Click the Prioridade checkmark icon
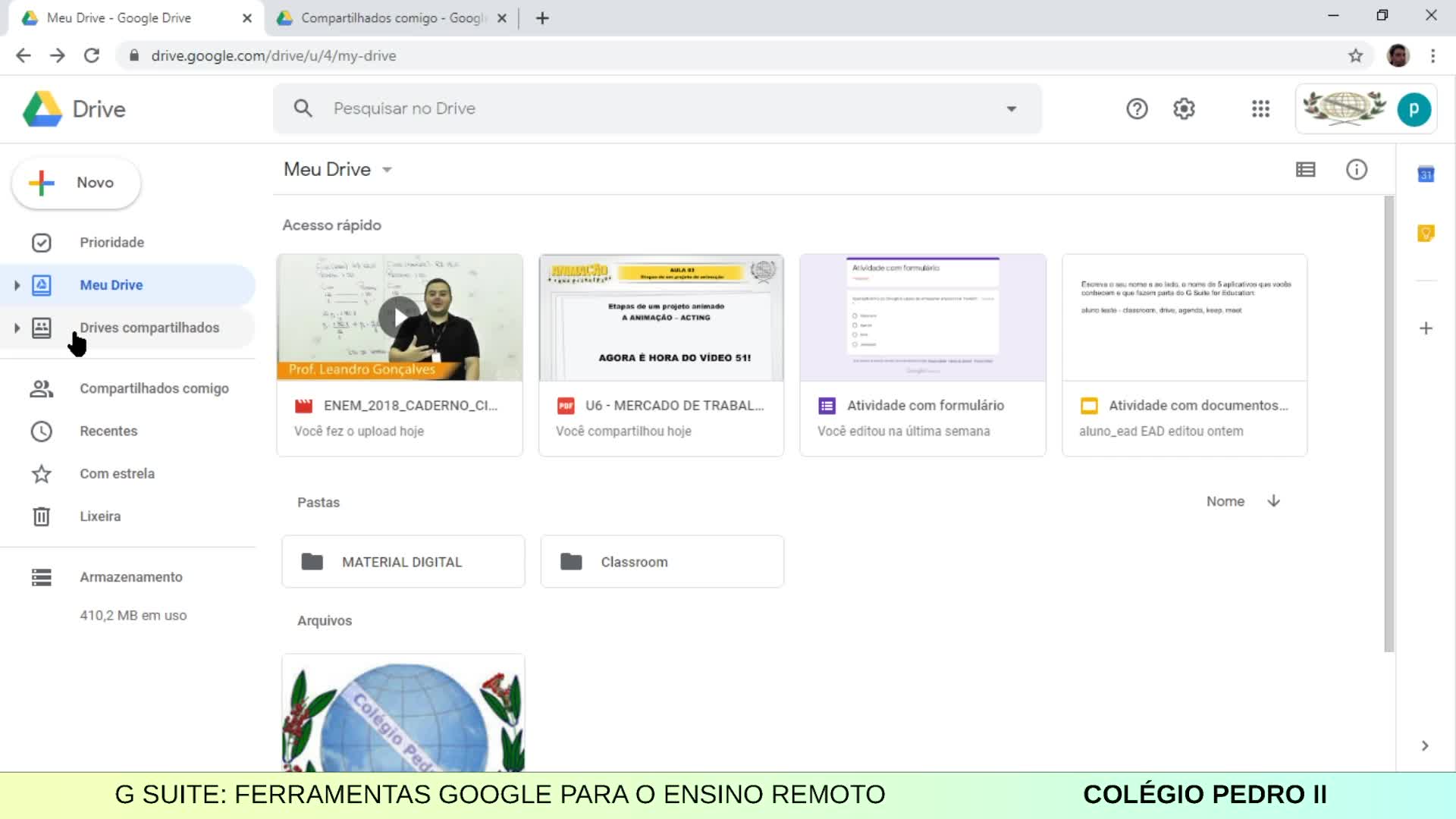The image size is (1456, 819). click(41, 243)
